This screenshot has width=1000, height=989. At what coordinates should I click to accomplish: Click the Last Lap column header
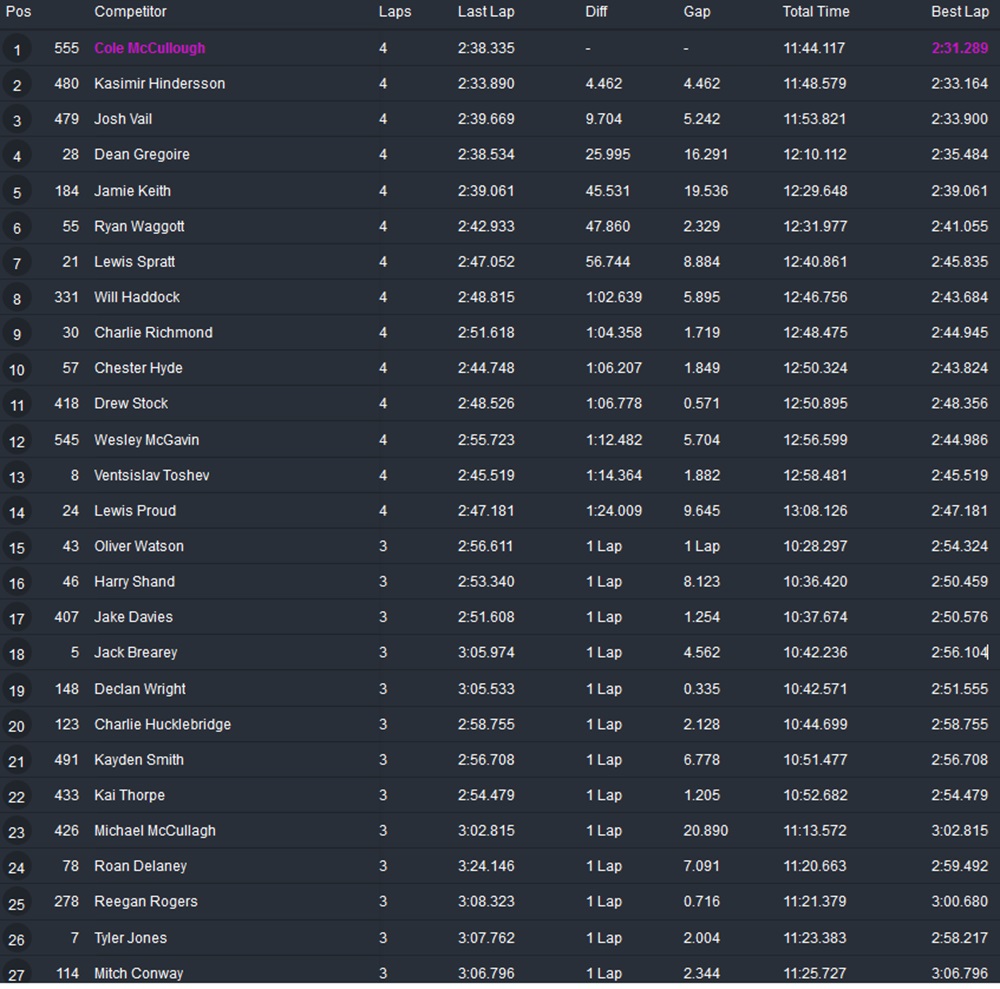pyautogui.click(x=486, y=12)
